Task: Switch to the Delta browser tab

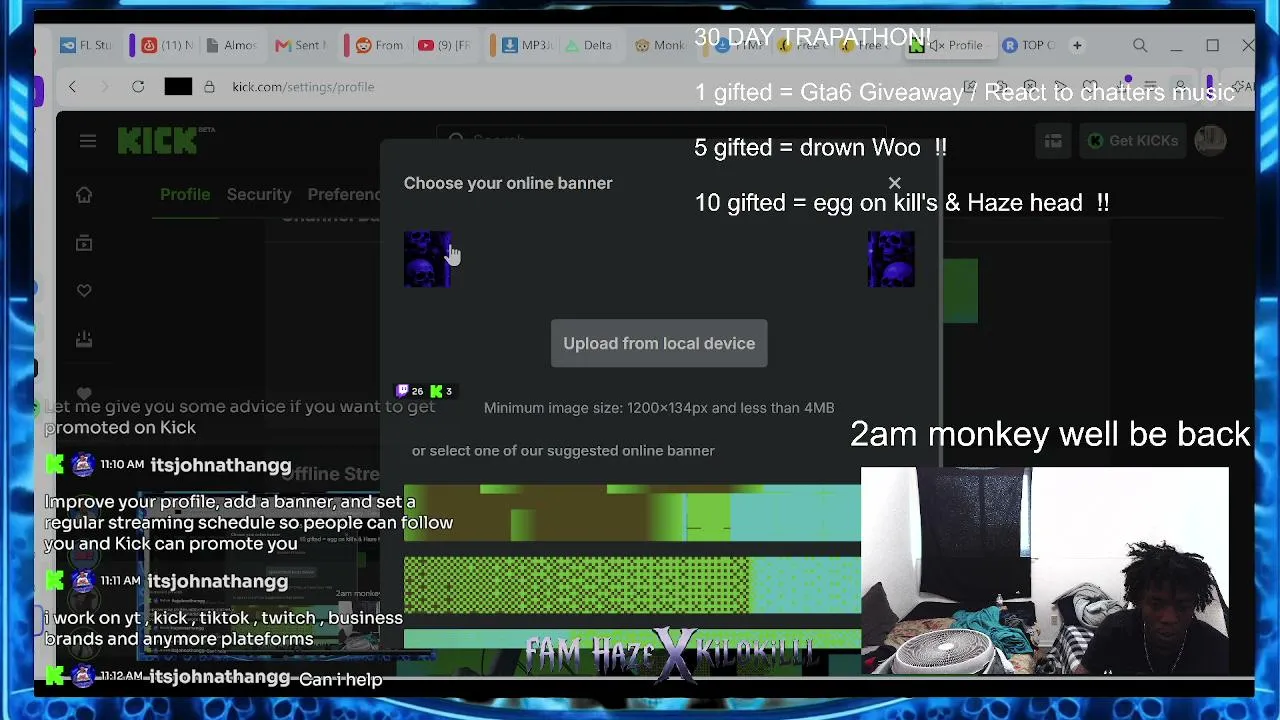Action: point(590,45)
